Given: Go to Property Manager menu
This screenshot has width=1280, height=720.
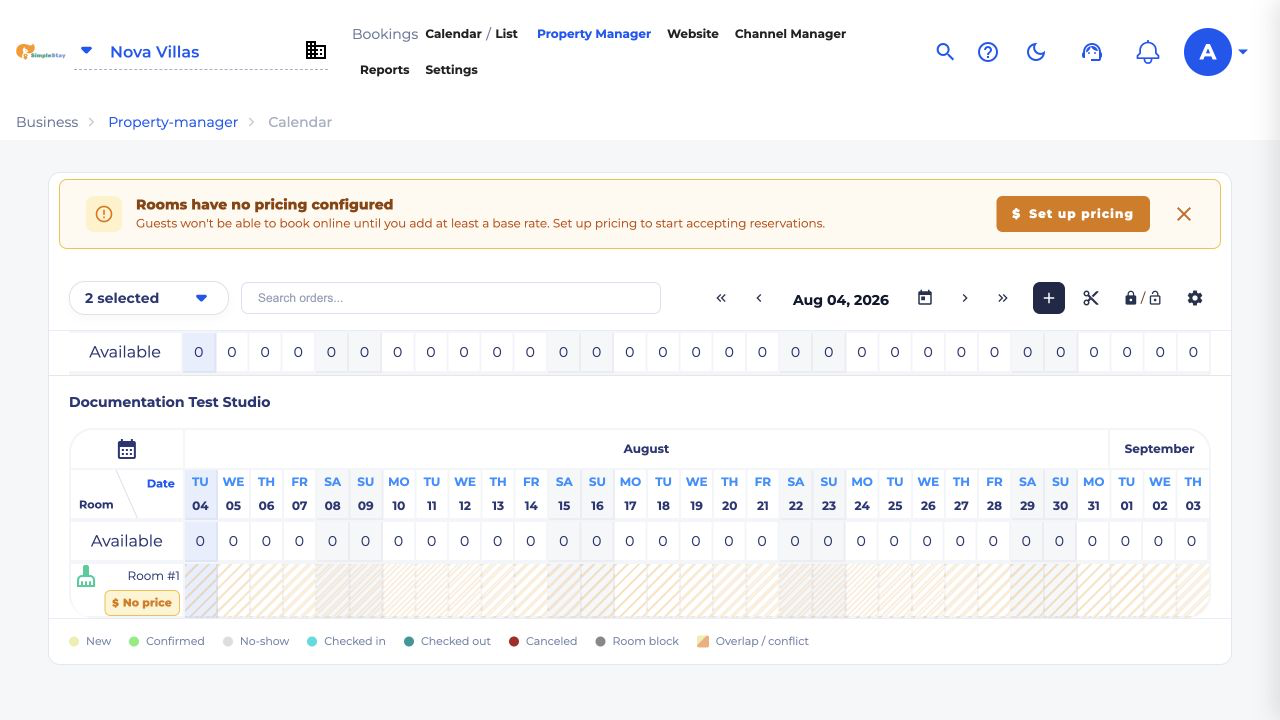Looking at the screenshot, I should [x=594, y=34].
